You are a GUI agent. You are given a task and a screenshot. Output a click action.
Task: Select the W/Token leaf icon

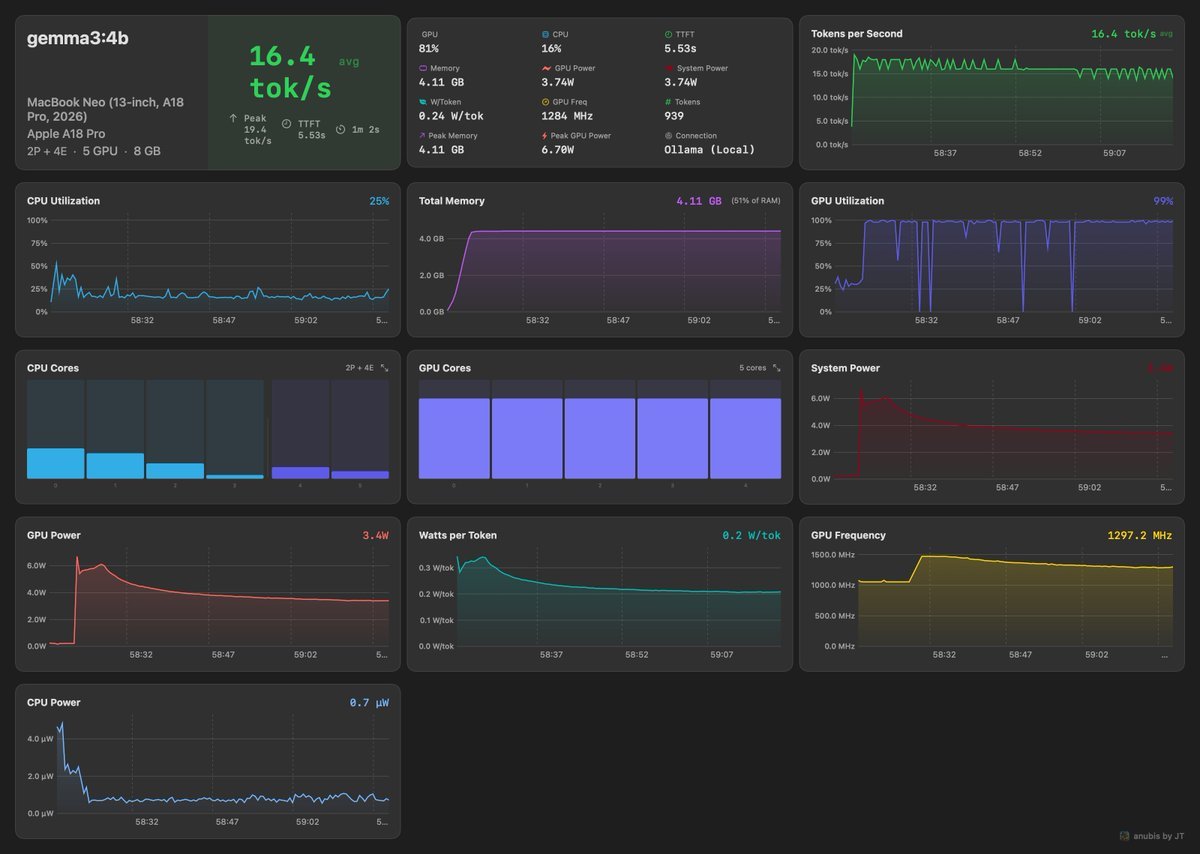tap(422, 101)
